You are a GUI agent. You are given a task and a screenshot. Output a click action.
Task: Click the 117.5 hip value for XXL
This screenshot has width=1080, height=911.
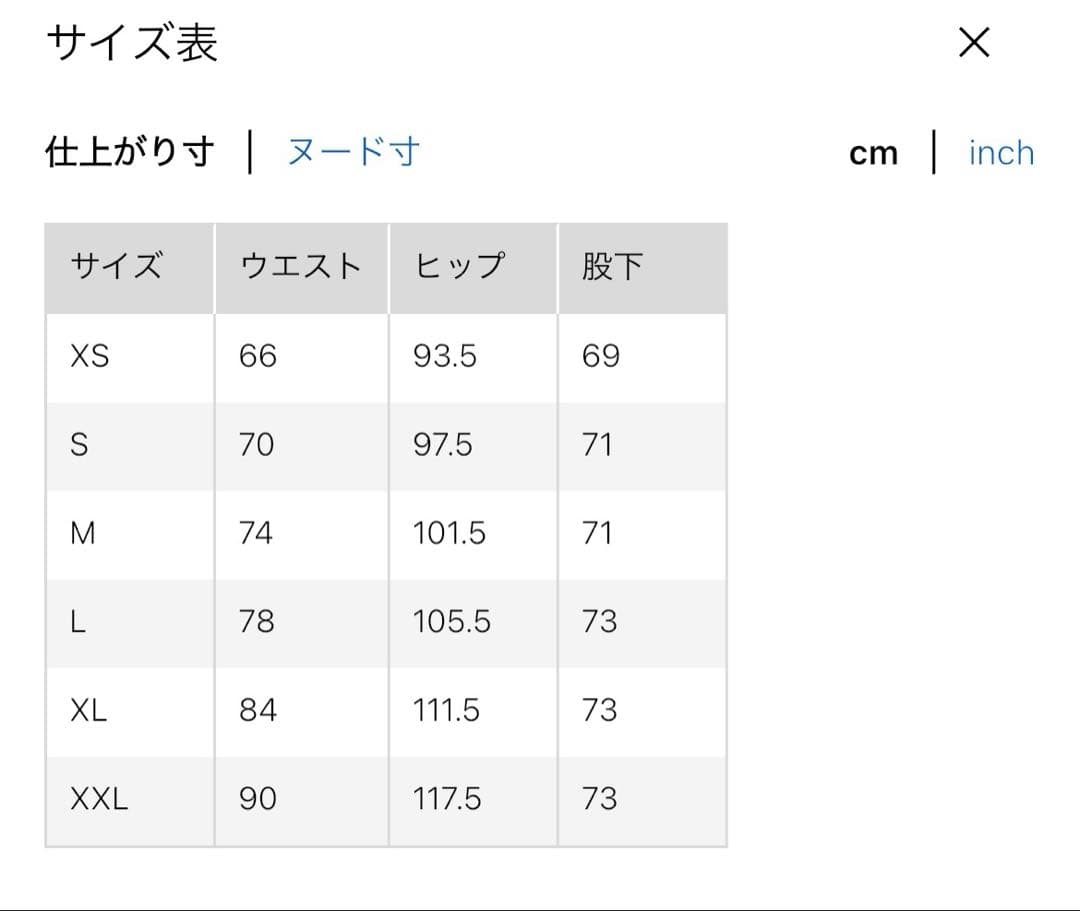point(447,799)
